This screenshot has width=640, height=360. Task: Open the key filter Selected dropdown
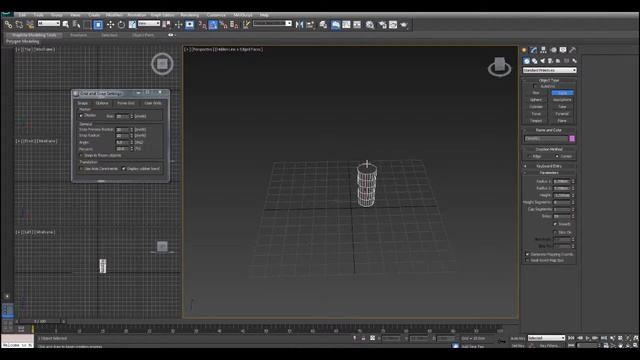[546, 338]
